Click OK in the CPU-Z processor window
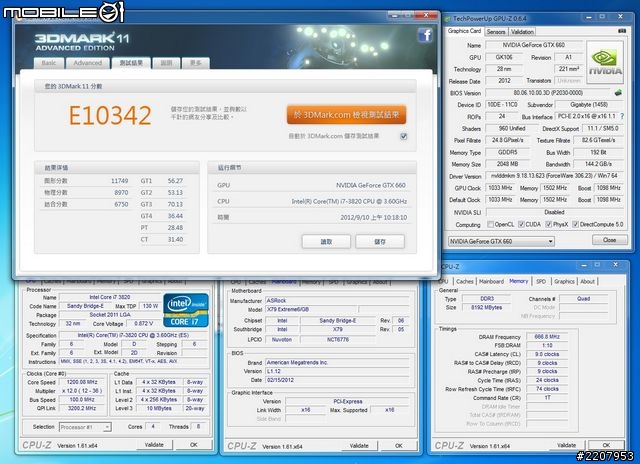Image resolution: width=640 pixels, height=464 pixels. tap(193, 445)
